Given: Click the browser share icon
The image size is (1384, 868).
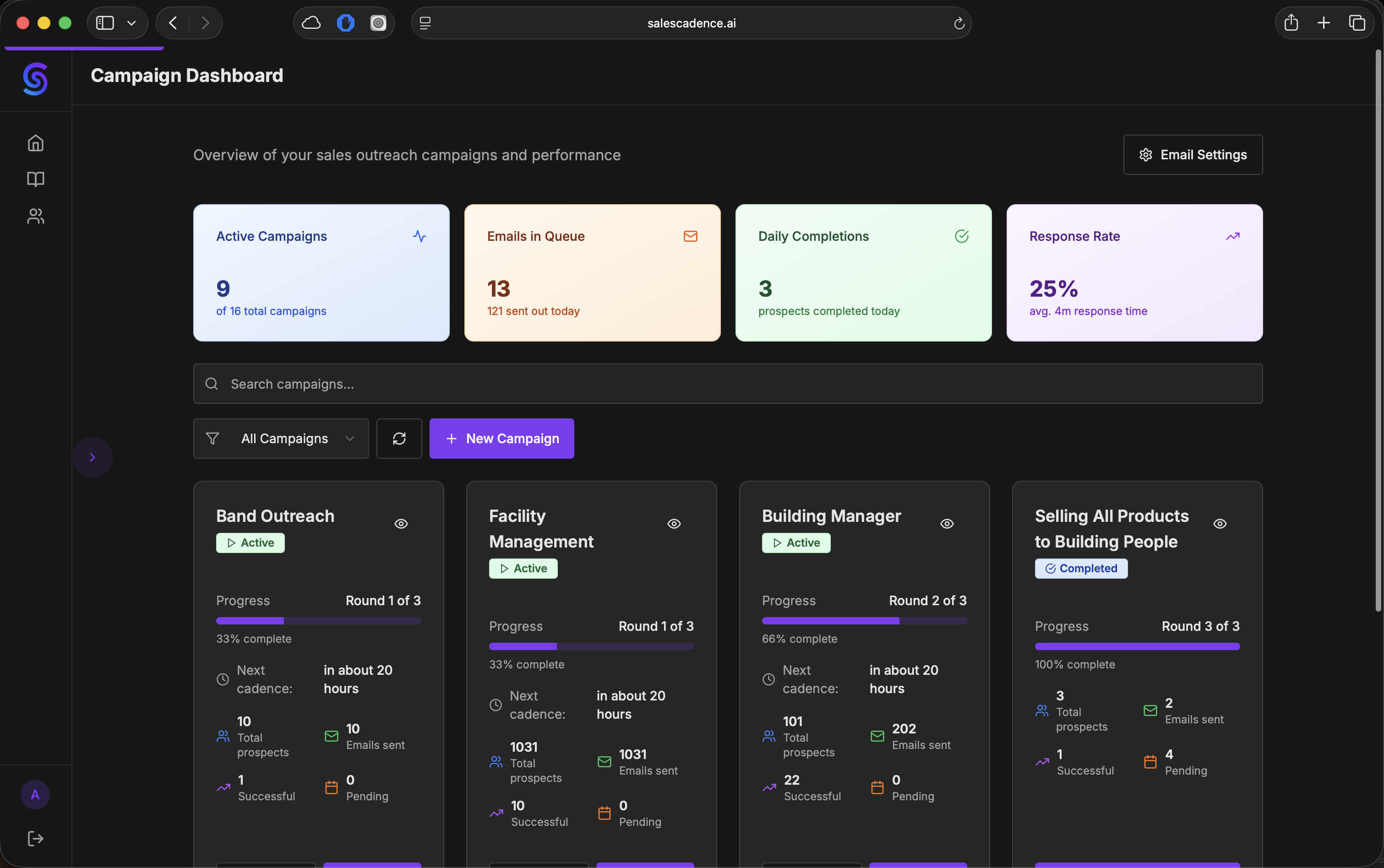Looking at the screenshot, I should [1291, 23].
